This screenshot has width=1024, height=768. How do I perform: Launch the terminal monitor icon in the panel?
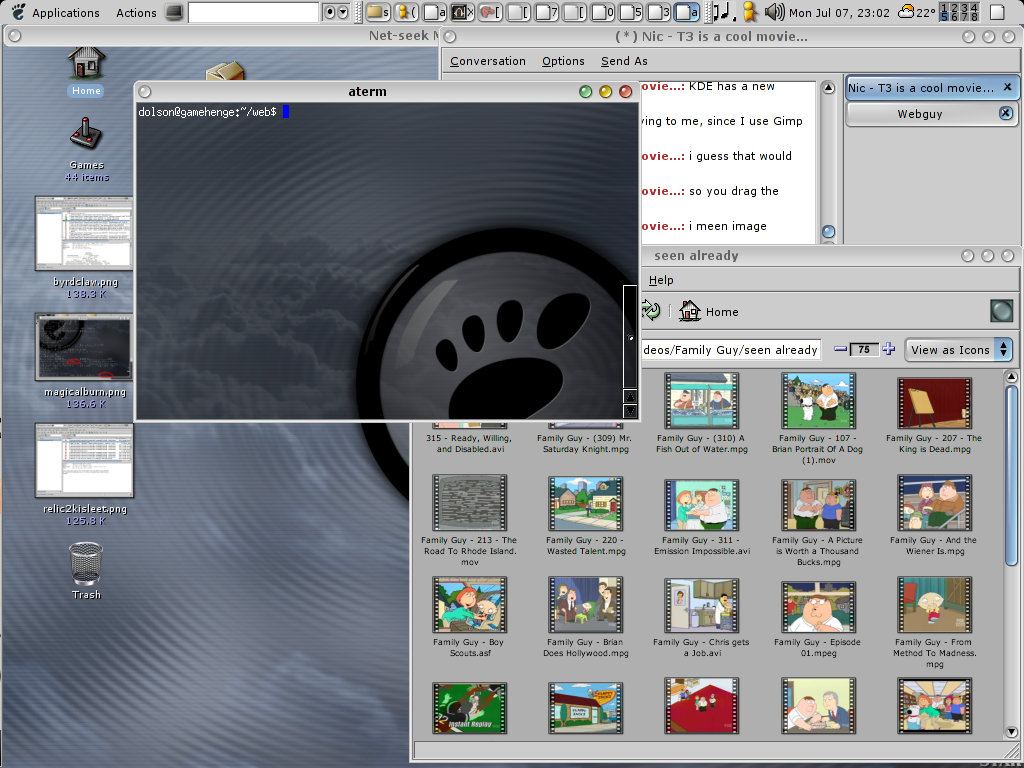point(174,12)
